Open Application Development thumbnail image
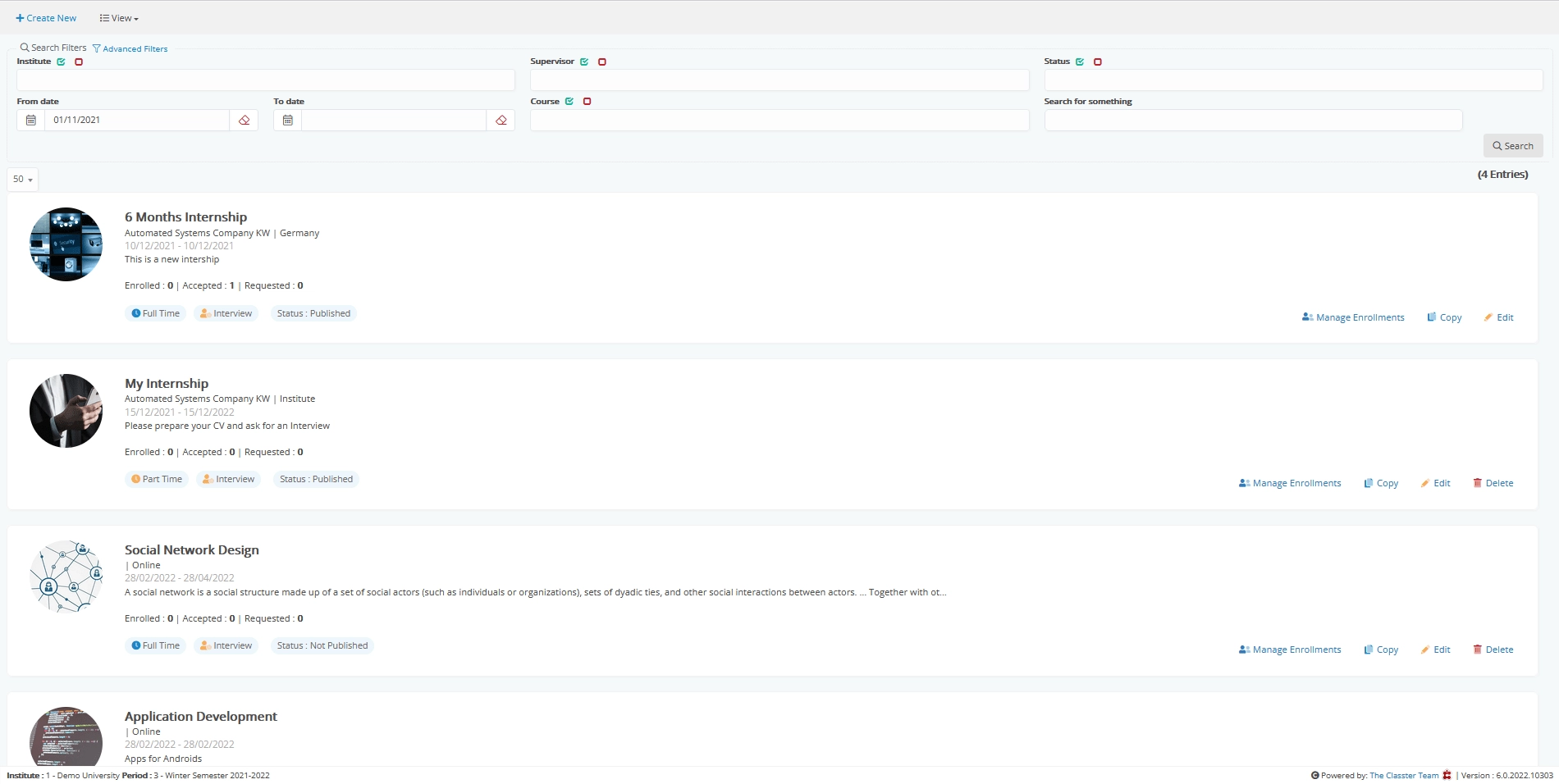The height and width of the screenshot is (784, 1559). [66, 736]
